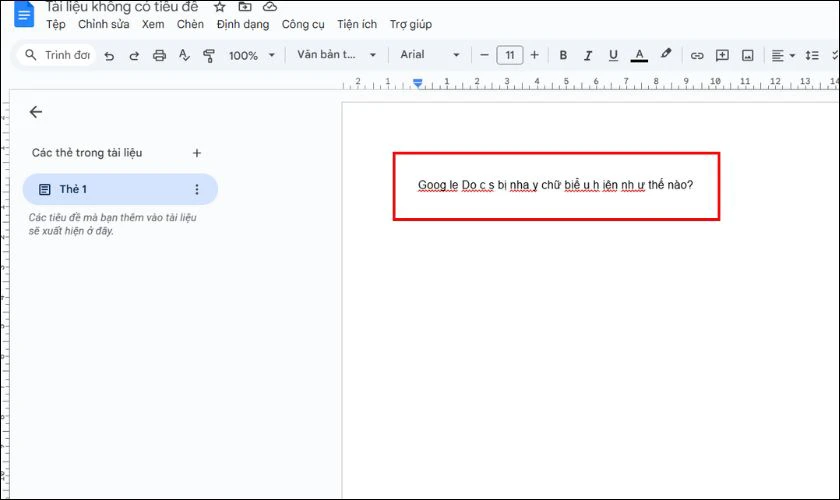Open the Tiện ích menu
Screen dimensions: 840x500
click(x=357, y=24)
